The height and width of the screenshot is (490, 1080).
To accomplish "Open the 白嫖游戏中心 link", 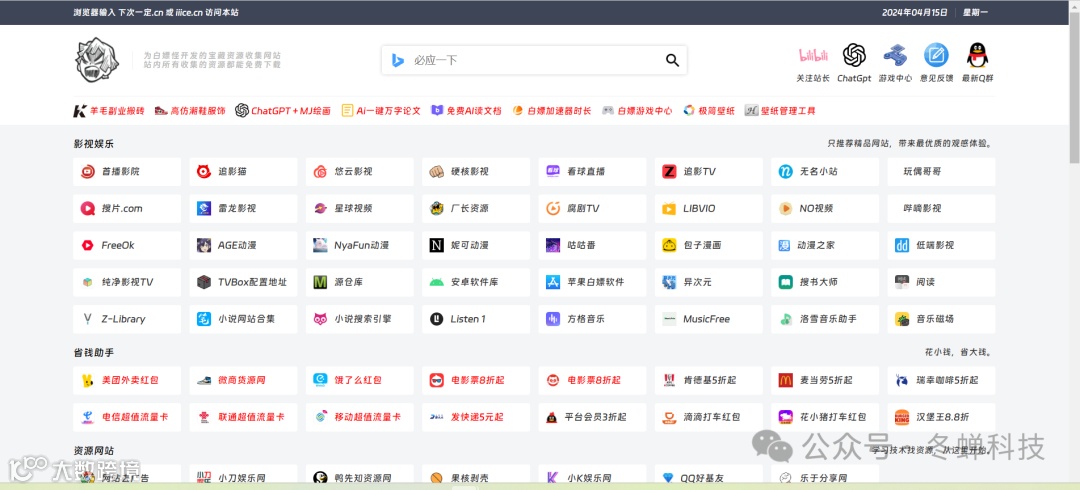I will tap(637, 110).
